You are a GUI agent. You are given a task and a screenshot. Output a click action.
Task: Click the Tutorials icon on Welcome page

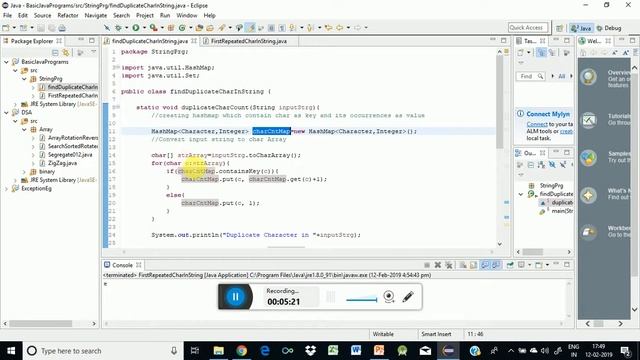589,120
